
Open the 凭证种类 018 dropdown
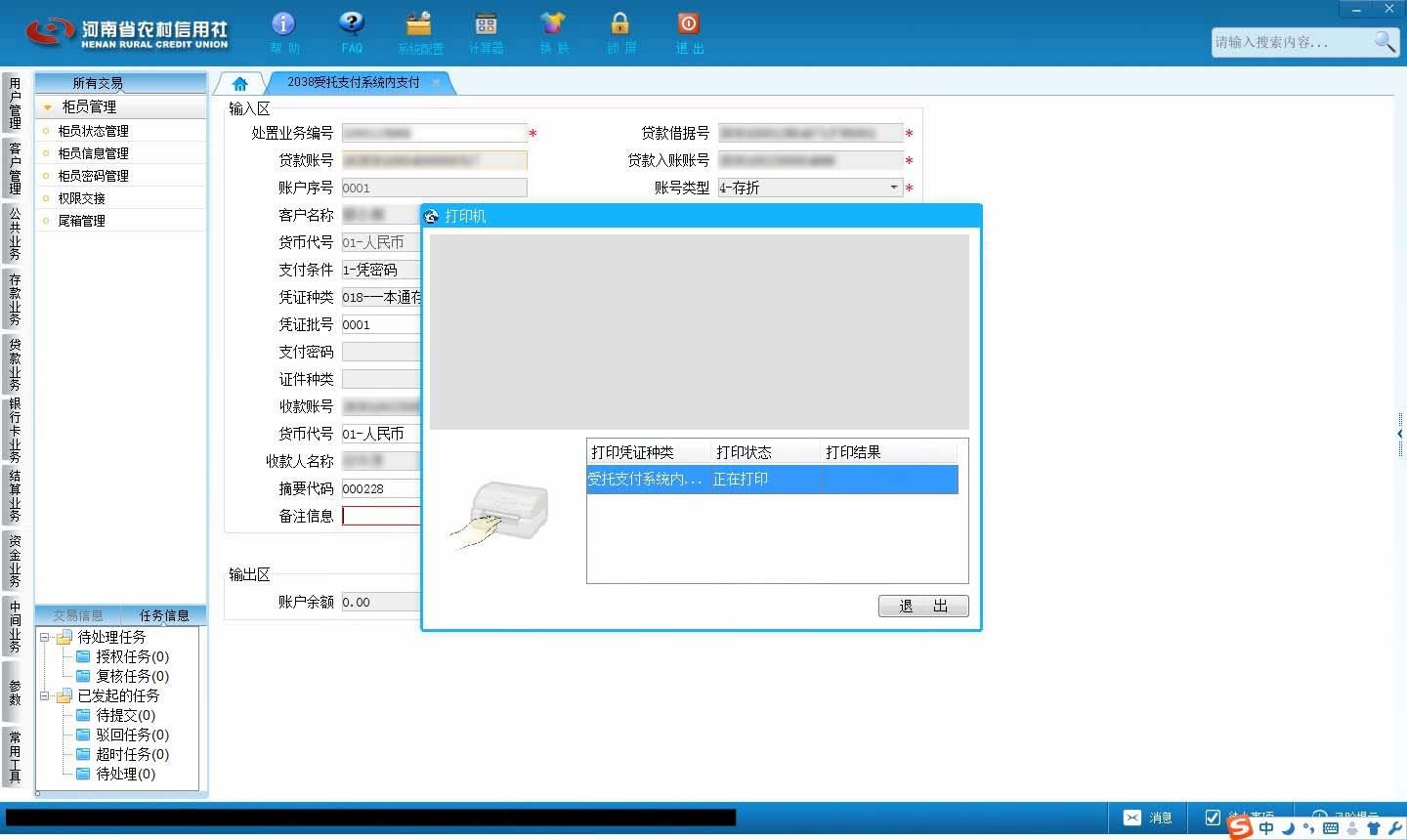coord(381,297)
